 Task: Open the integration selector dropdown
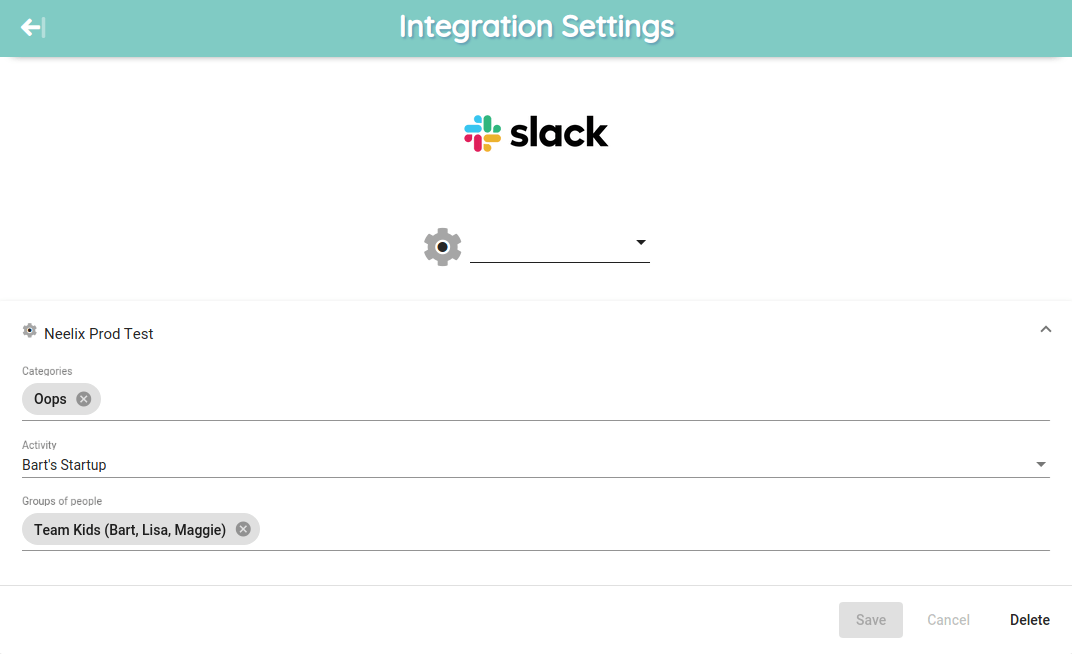coord(641,242)
